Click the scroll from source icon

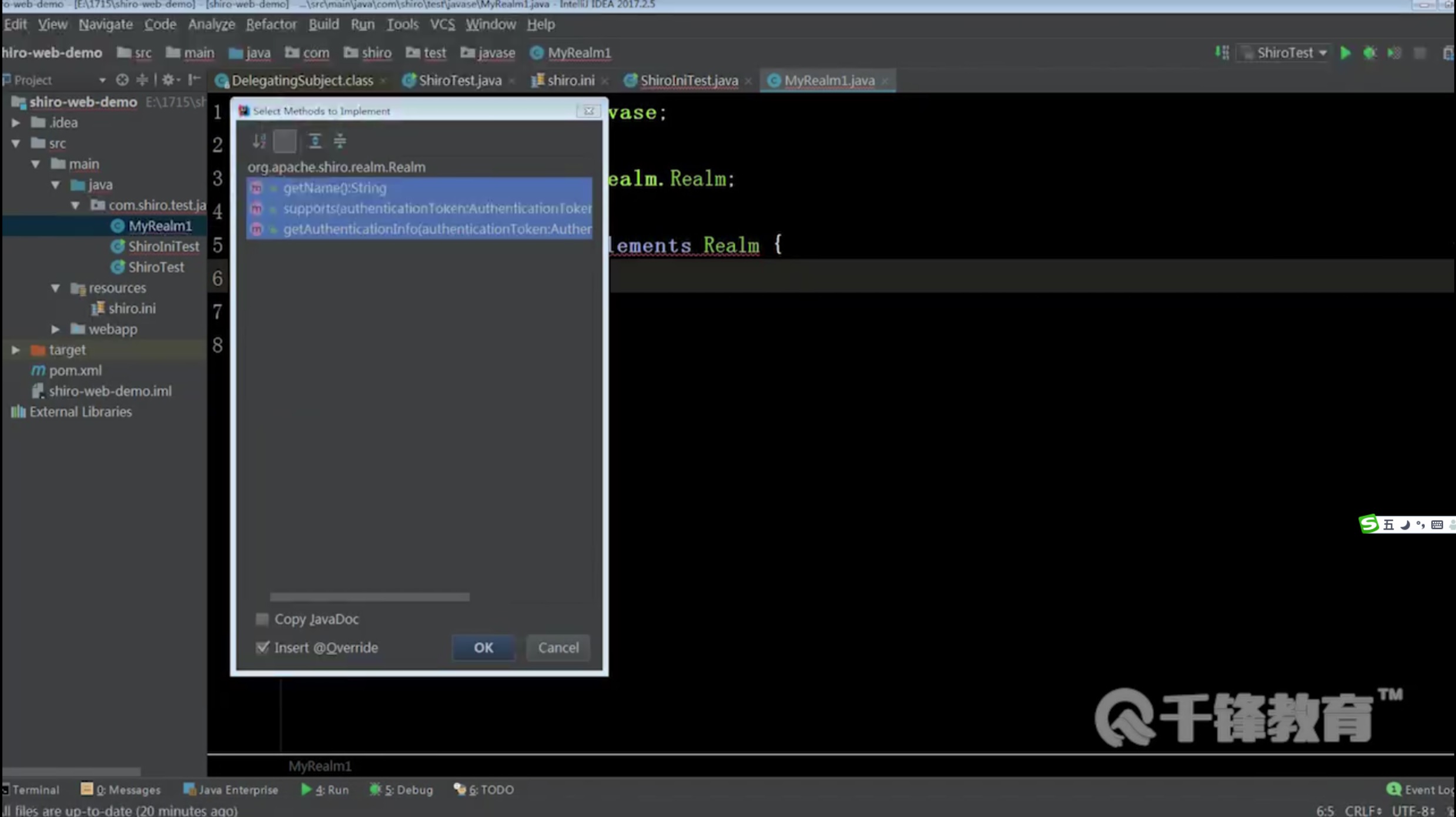click(122, 80)
